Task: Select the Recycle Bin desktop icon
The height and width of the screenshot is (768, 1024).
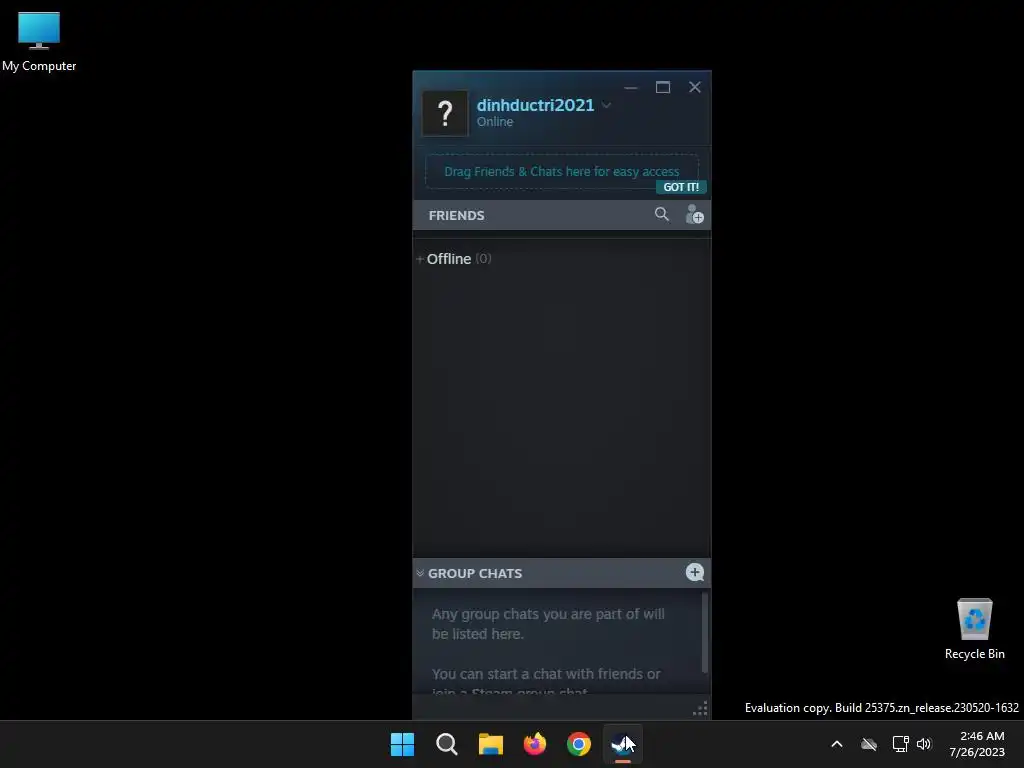Action: coord(974,630)
